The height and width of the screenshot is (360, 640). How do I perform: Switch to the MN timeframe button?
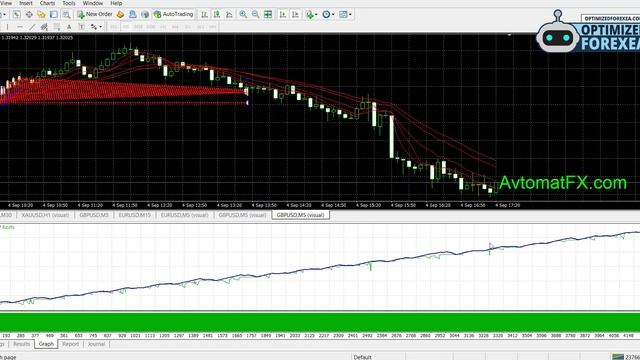click(x=213, y=27)
